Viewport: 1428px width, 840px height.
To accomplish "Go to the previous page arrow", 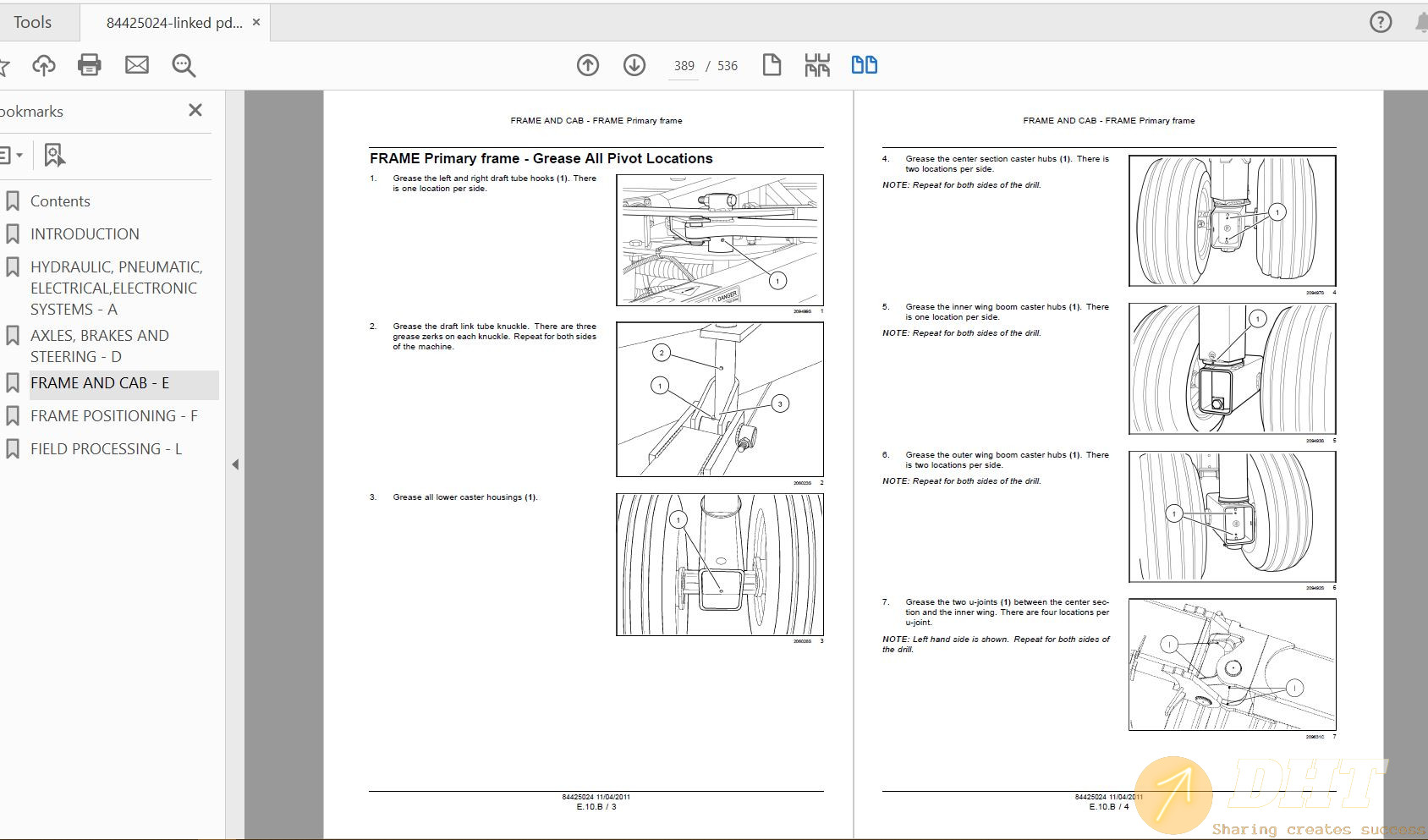I will tap(588, 65).
